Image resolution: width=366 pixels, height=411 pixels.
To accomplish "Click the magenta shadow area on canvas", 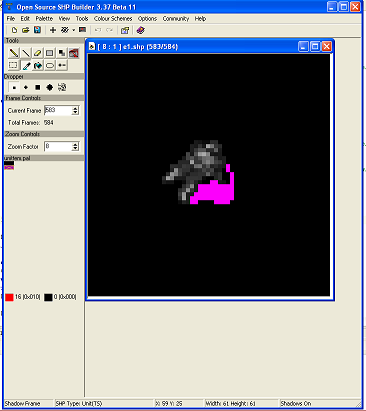I will pos(217,192).
